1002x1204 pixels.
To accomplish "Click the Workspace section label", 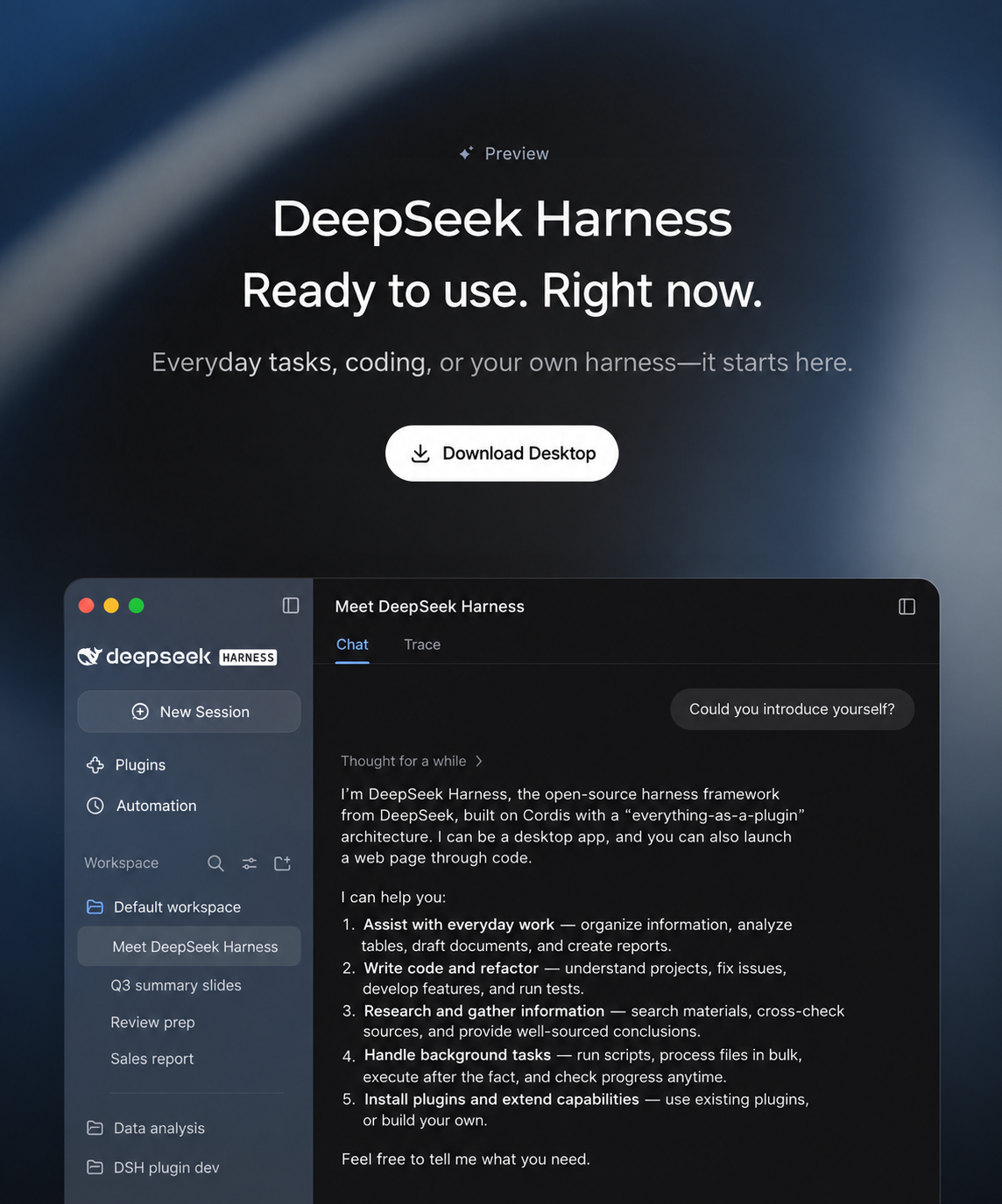I will 122,863.
